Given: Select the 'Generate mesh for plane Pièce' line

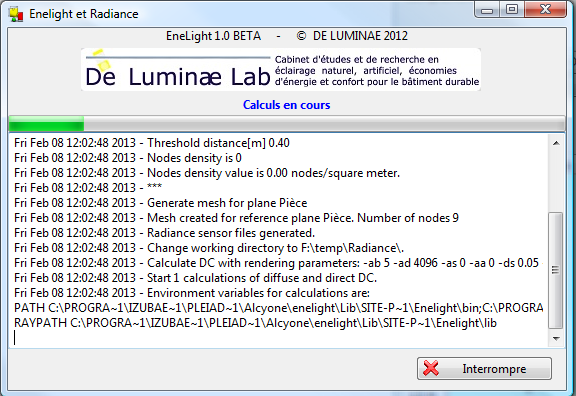Looking at the screenshot, I should pos(161,203).
